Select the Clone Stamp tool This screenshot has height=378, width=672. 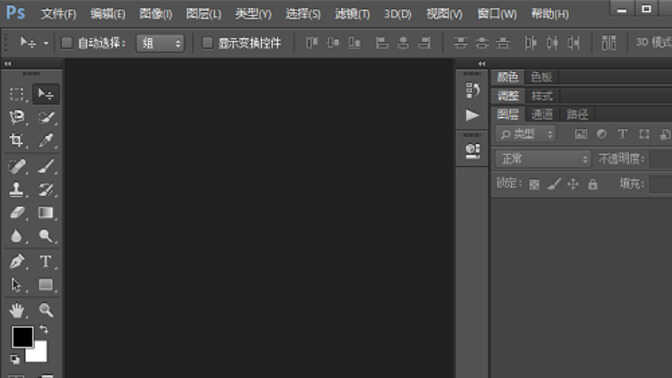pyautogui.click(x=16, y=189)
